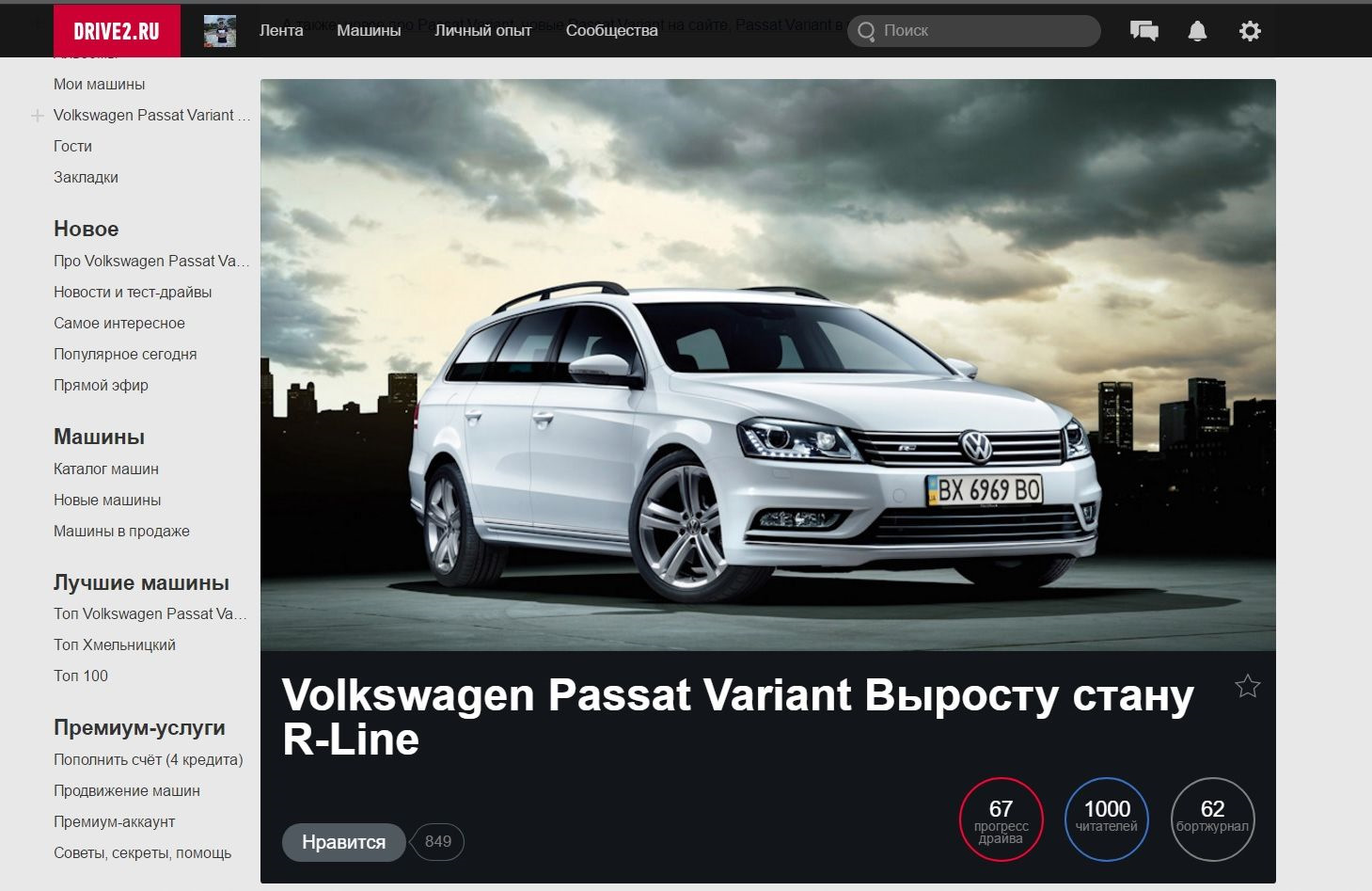Open the settings gear icon
The width and height of the screenshot is (1372, 891).
pyautogui.click(x=1250, y=31)
